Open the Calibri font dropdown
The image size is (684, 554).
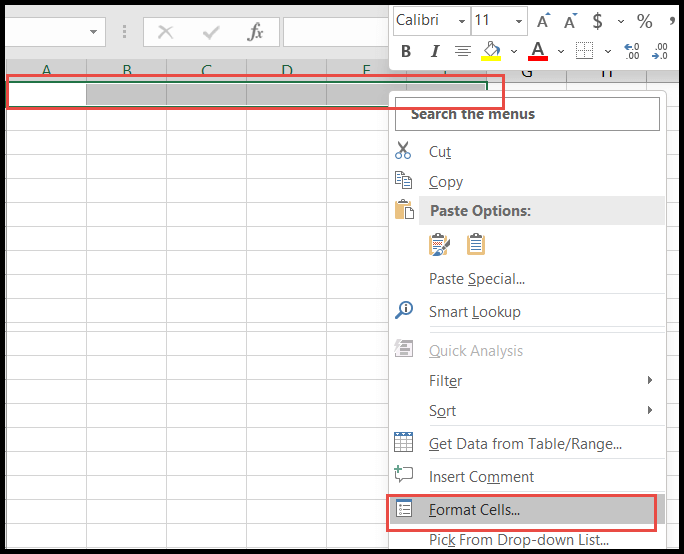pyautogui.click(x=462, y=21)
